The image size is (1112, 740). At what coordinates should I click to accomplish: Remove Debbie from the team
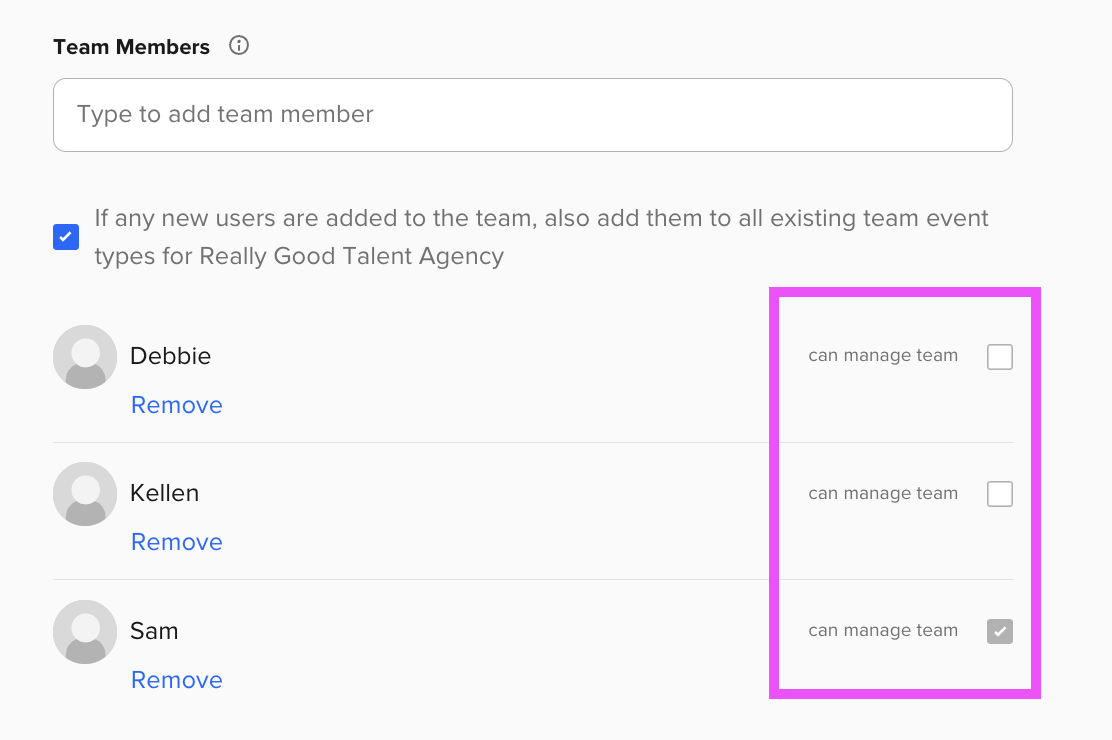[x=177, y=404]
